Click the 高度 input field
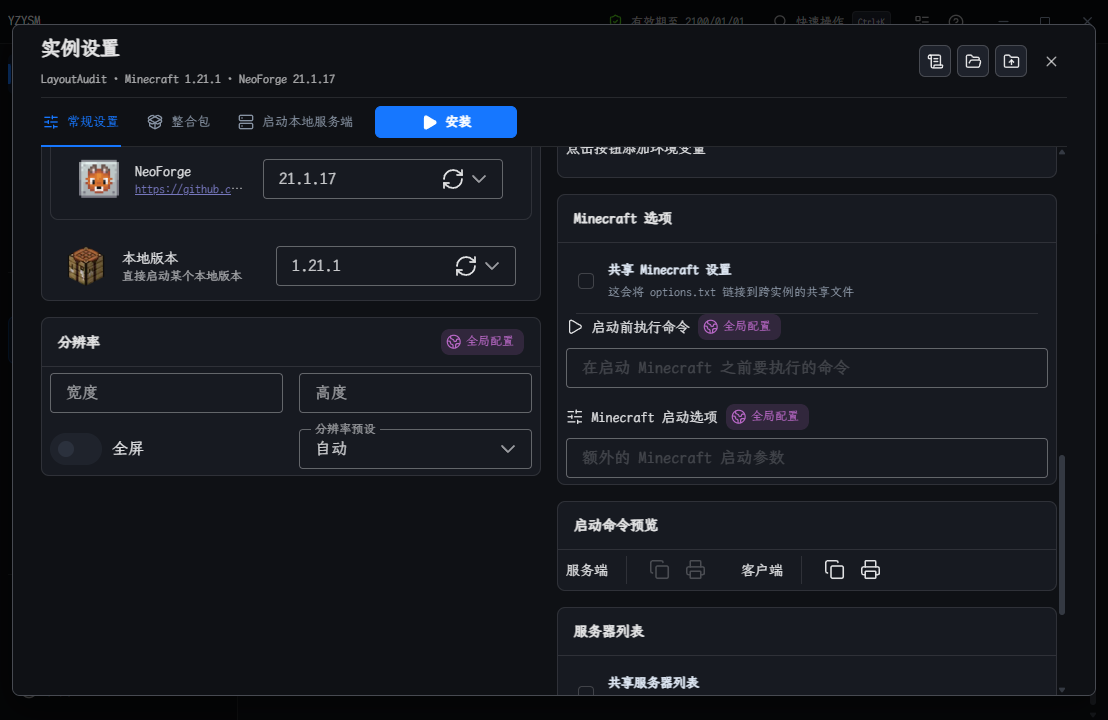This screenshot has width=1108, height=720. click(416, 393)
